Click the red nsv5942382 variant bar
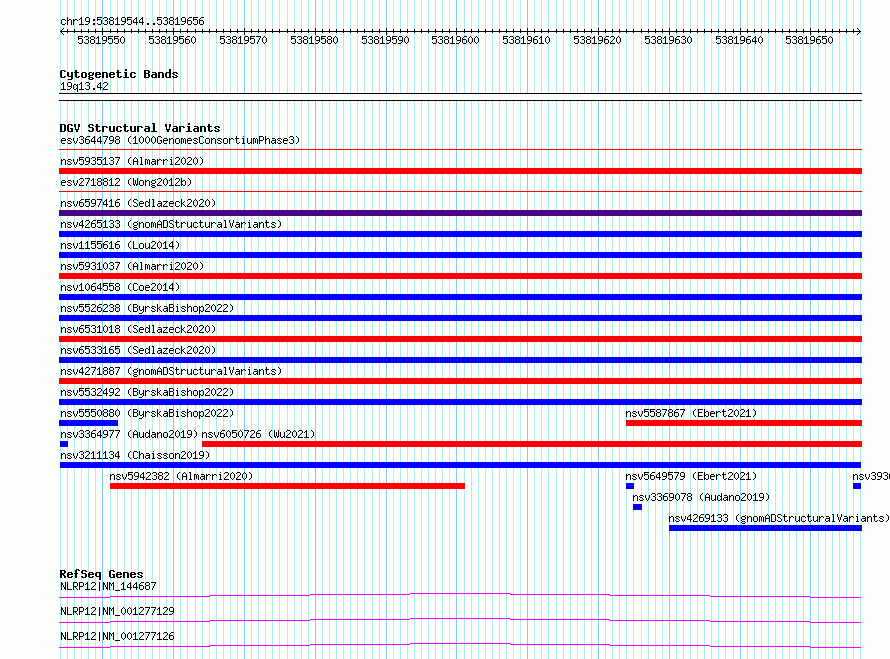Image resolution: width=890 pixels, height=659 pixels. (287, 486)
